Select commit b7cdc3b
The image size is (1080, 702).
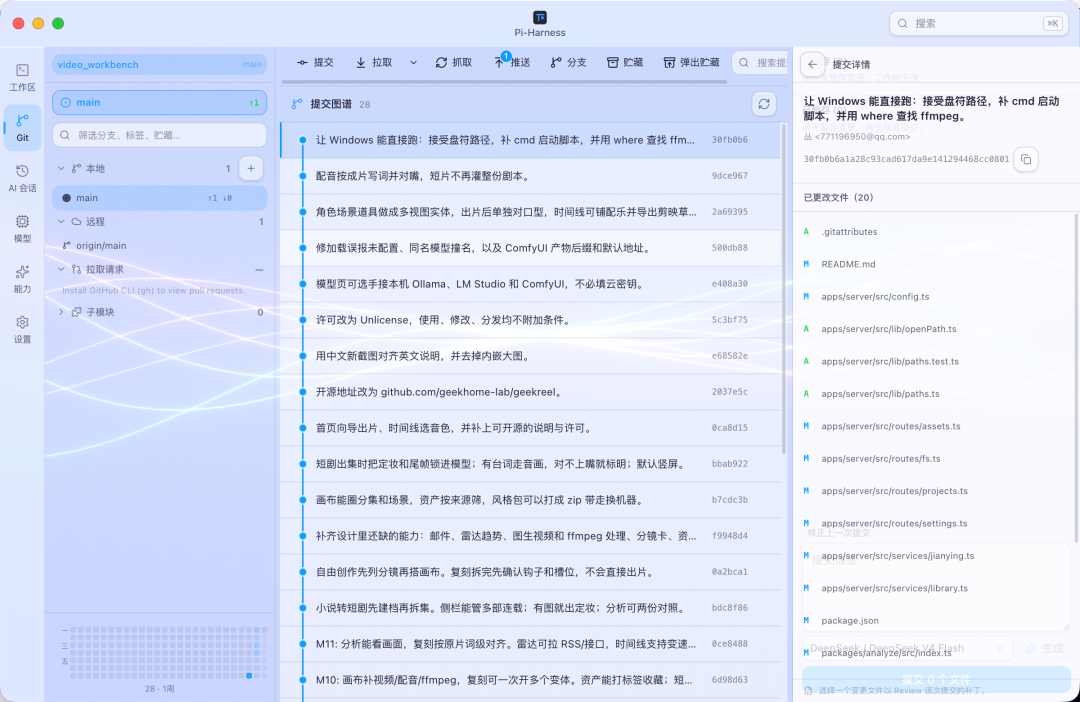[x=530, y=499]
